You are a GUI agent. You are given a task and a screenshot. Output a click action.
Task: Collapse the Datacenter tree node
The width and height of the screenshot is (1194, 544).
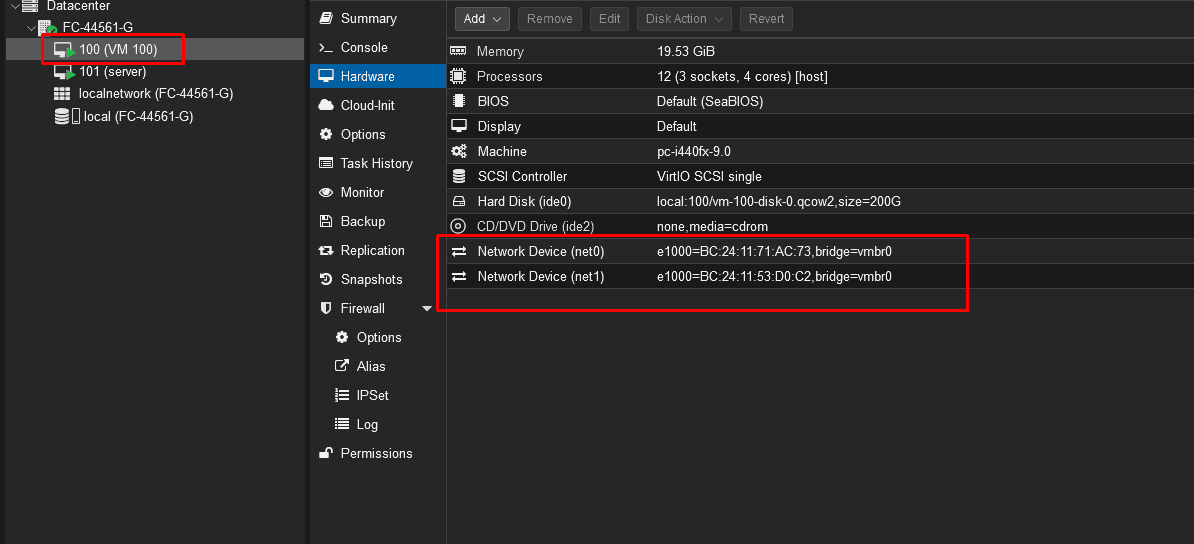point(14,6)
